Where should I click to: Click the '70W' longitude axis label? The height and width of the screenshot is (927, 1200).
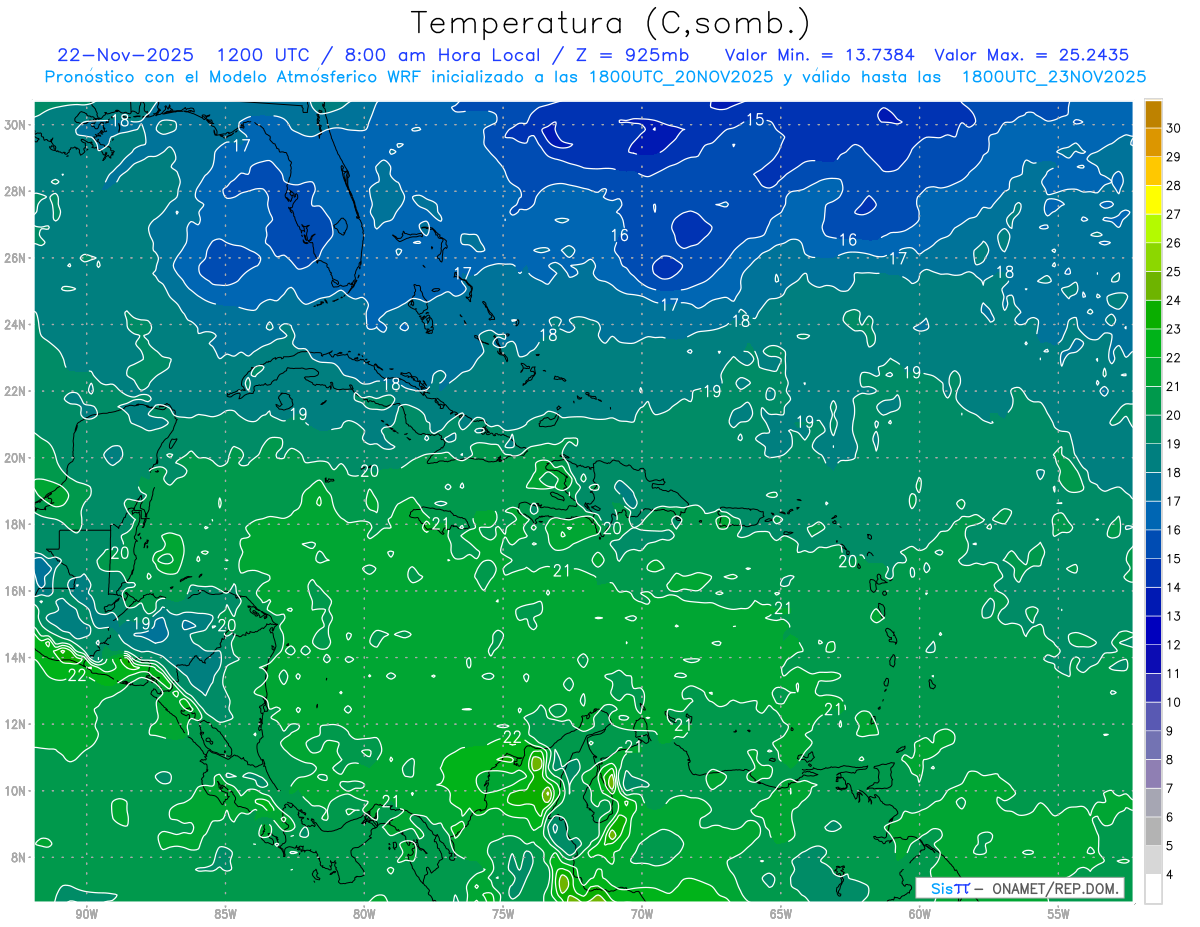click(642, 914)
